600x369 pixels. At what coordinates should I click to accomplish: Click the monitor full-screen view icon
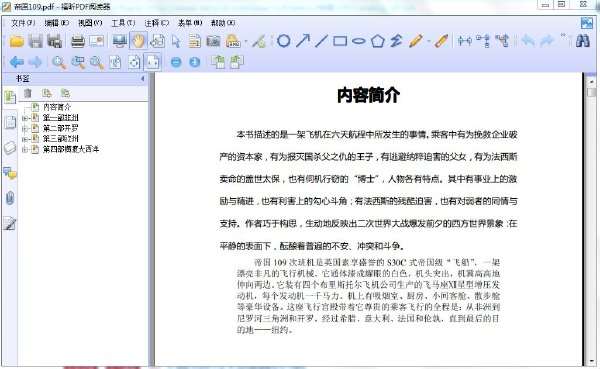point(120,41)
